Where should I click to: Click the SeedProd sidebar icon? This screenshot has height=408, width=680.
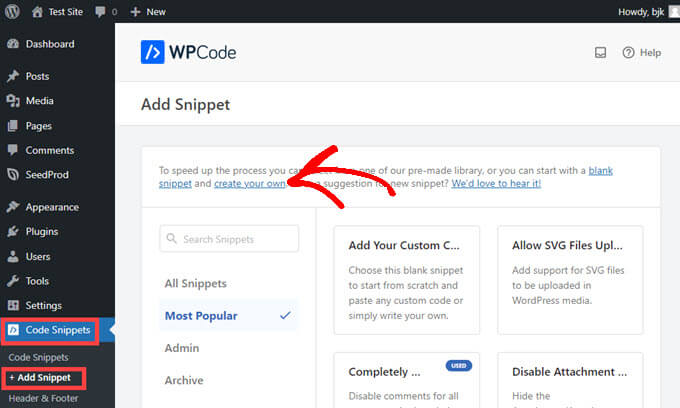click(x=13, y=174)
